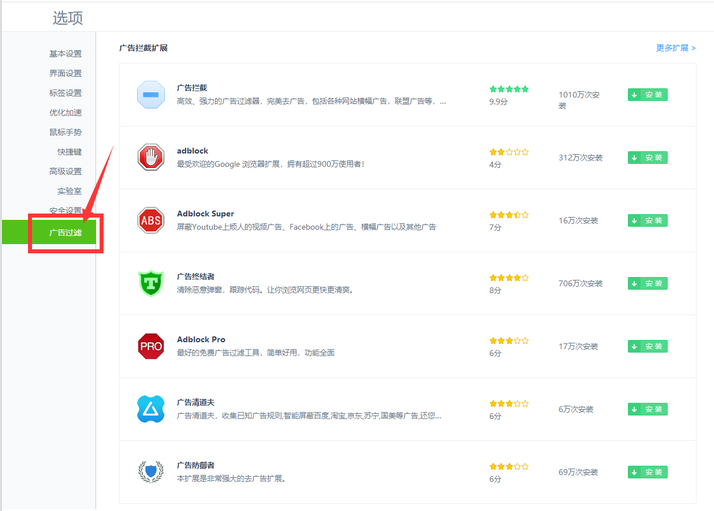714x511 pixels.
Task: Click the 7分 score of Adblock Super
Action: click(x=495, y=227)
